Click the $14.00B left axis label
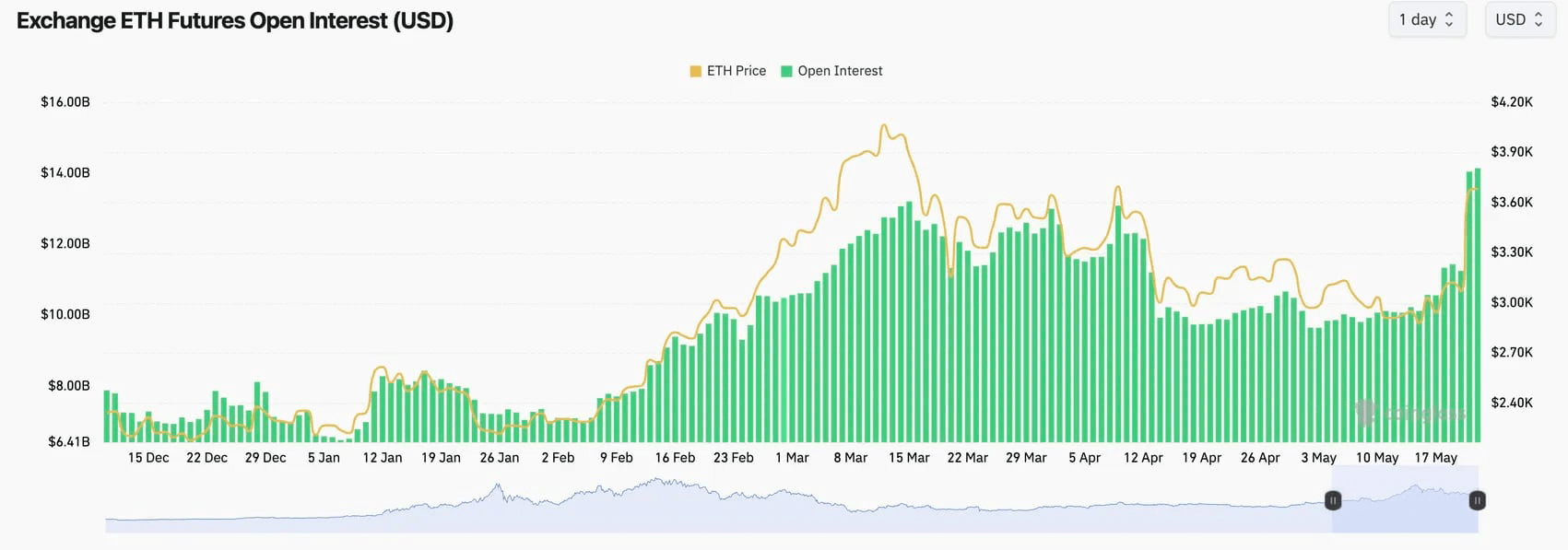Image resolution: width=1568 pixels, height=550 pixels. coord(65,173)
